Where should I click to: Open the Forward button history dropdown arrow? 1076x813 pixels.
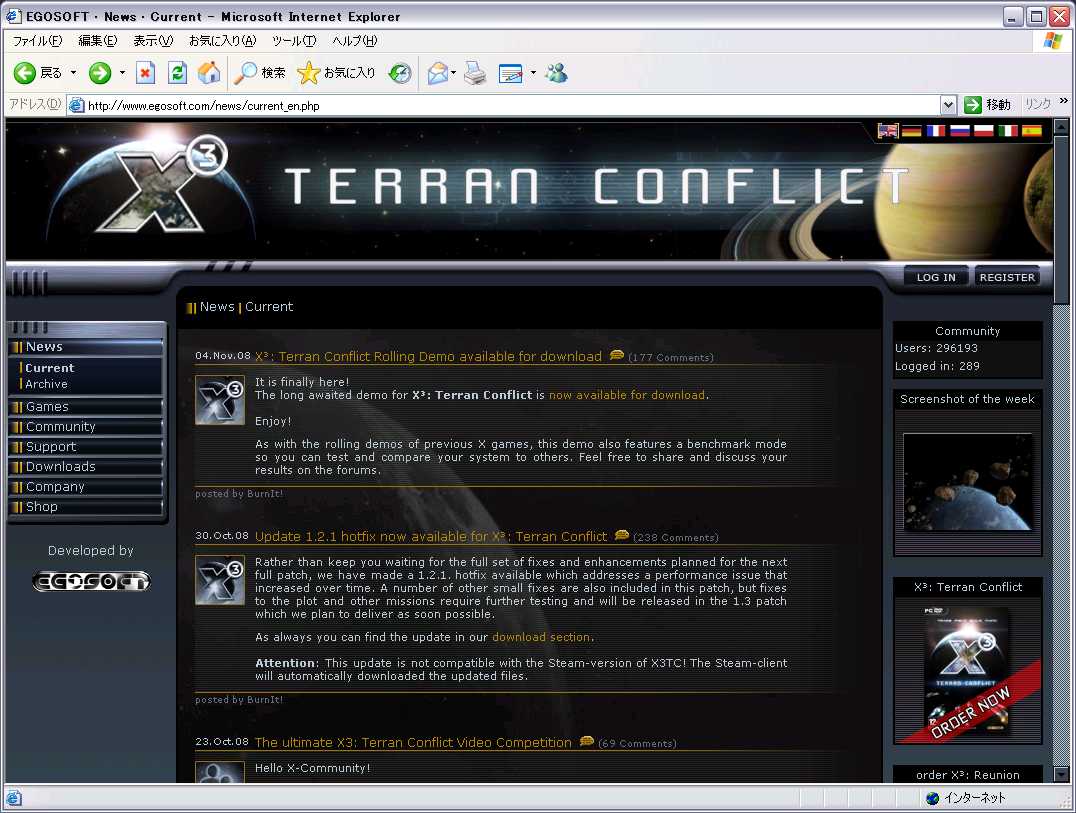[x=122, y=73]
